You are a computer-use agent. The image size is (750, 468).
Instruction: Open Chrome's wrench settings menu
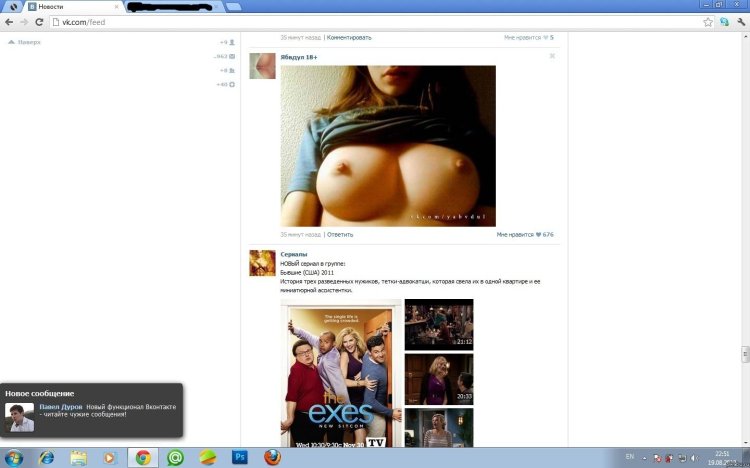739,21
